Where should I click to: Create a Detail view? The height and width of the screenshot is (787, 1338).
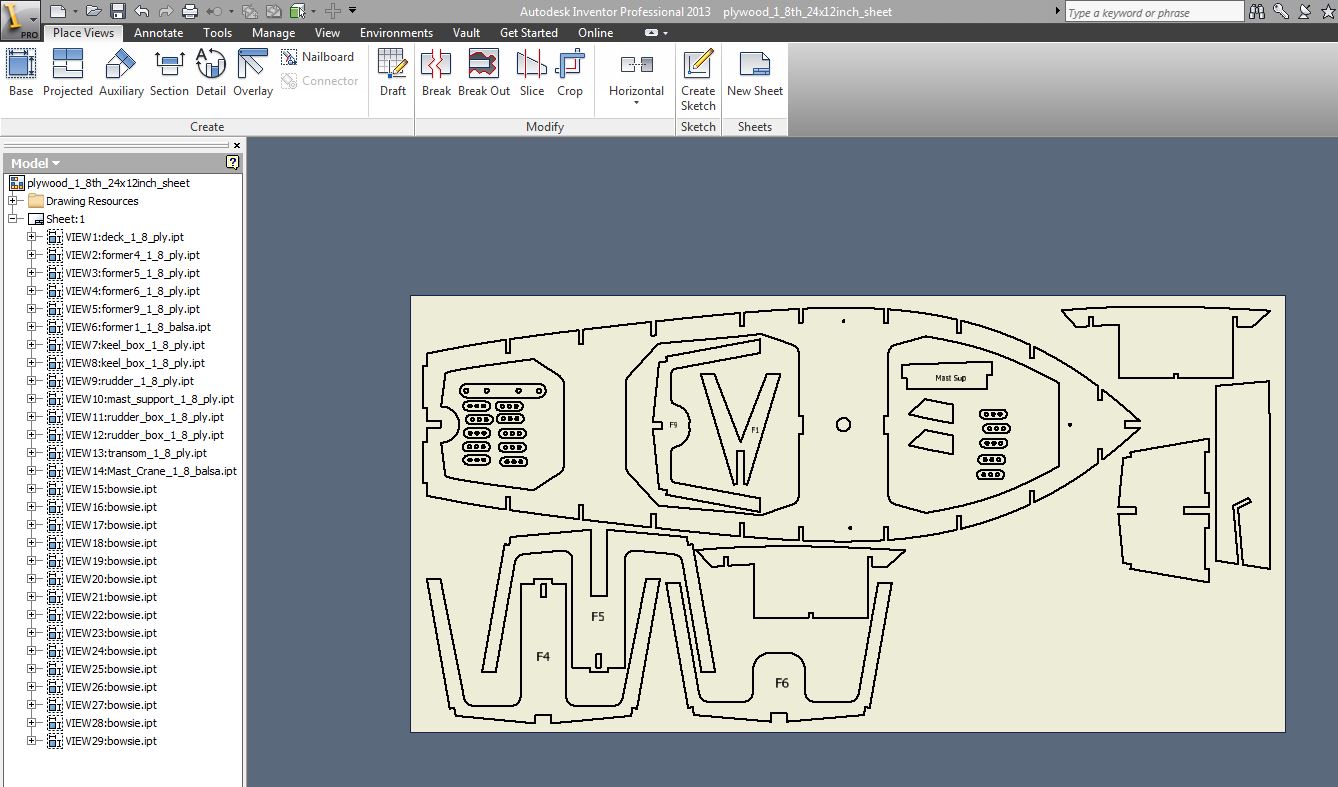click(211, 73)
